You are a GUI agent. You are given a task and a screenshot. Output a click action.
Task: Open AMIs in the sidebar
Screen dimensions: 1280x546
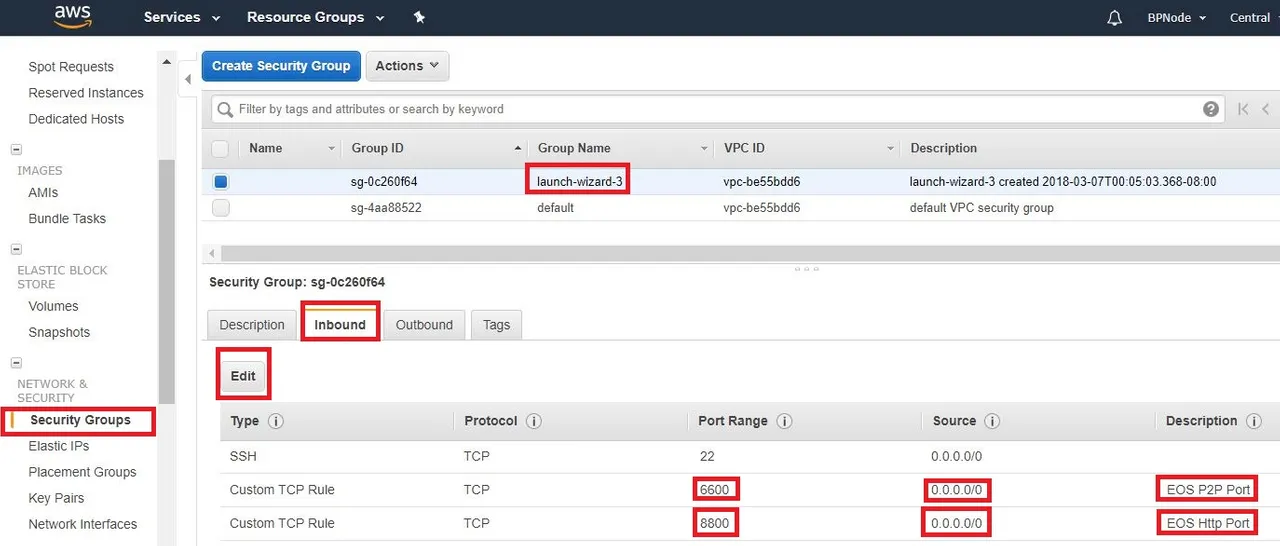[x=43, y=193]
